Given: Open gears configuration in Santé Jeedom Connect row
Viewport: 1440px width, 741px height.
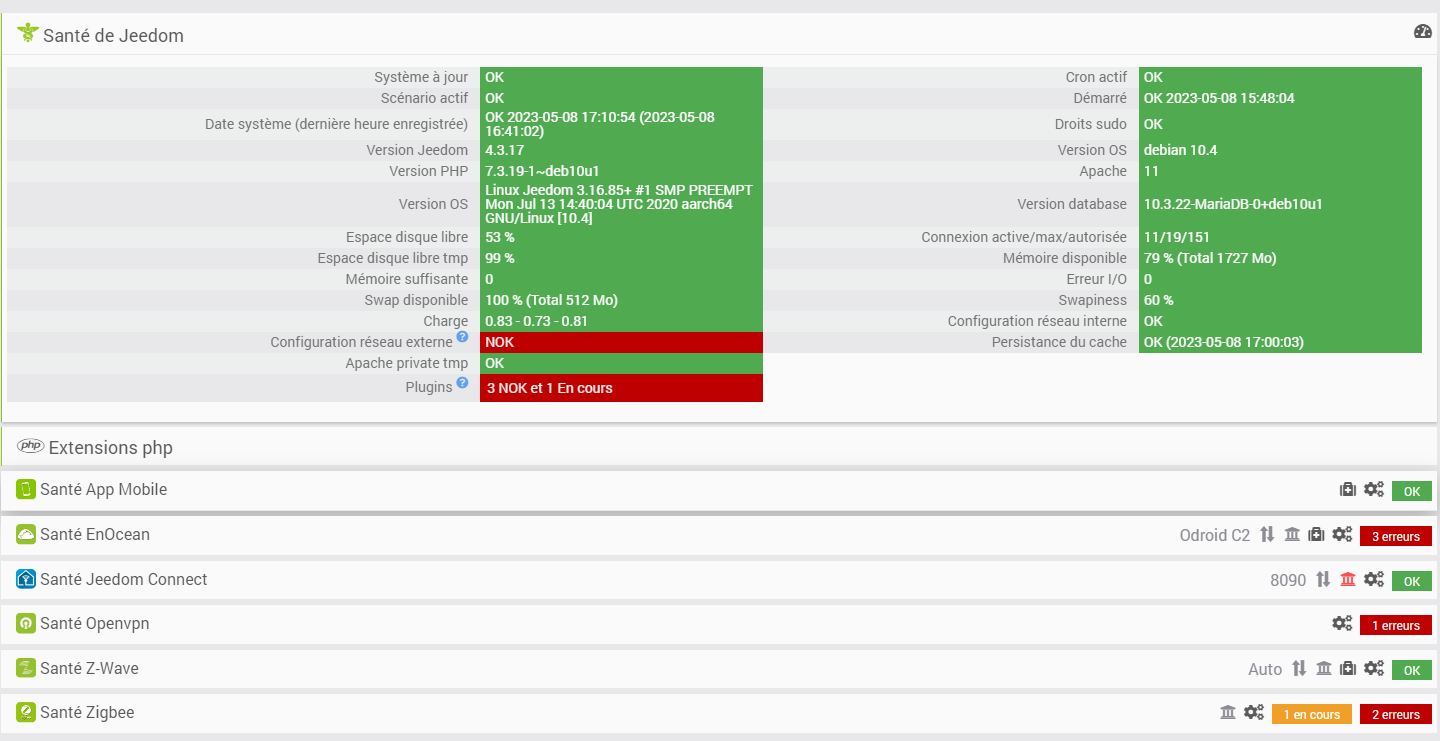Looking at the screenshot, I should 1374,580.
